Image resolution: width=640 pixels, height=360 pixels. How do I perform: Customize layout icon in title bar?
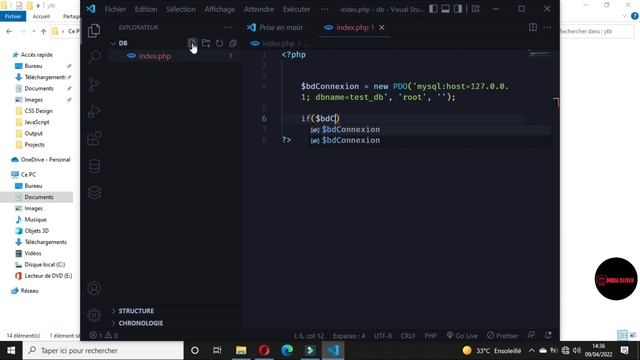point(476,9)
